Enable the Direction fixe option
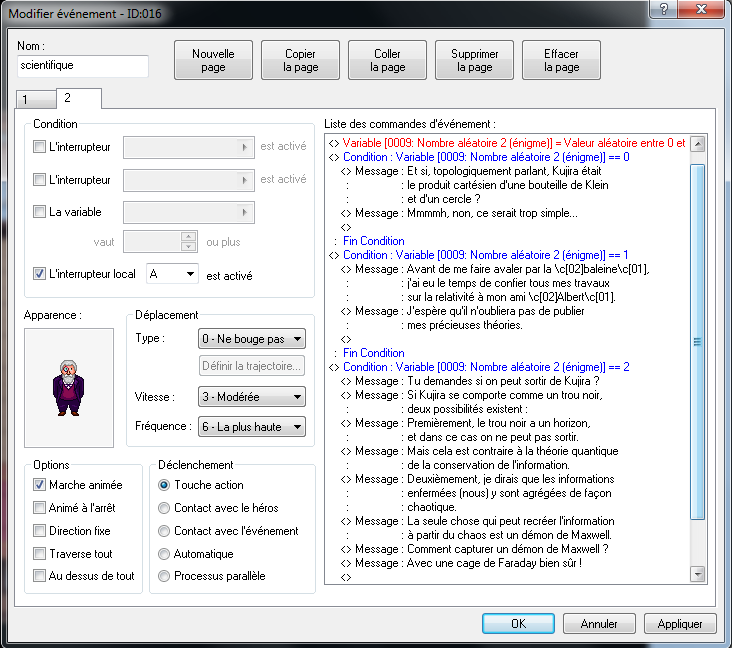This screenshot has width=732, height=648. coord(39,530)
